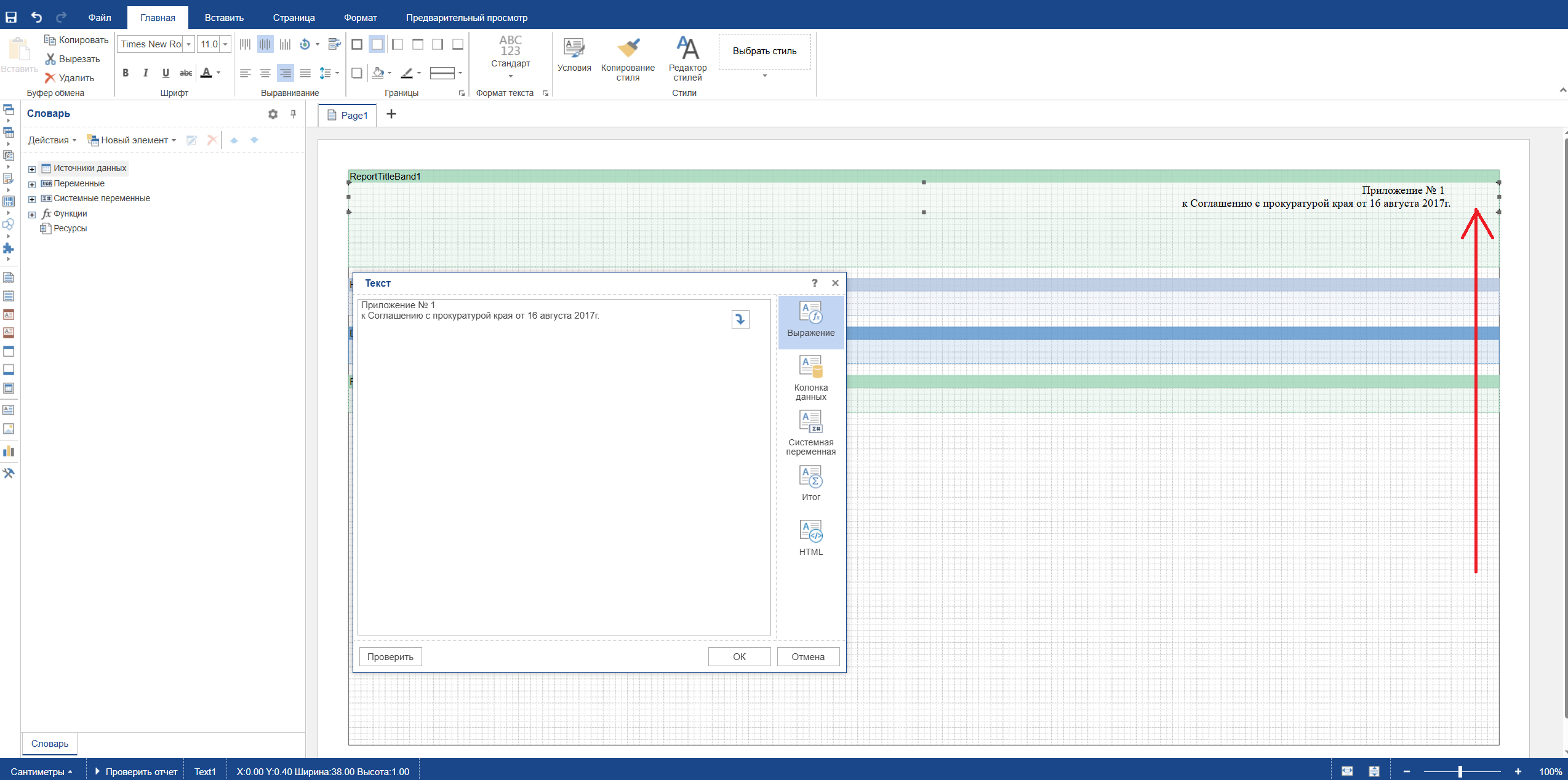Toggle bold formatting
This screenshot has width=1568, height=780.
coord(126,73)
